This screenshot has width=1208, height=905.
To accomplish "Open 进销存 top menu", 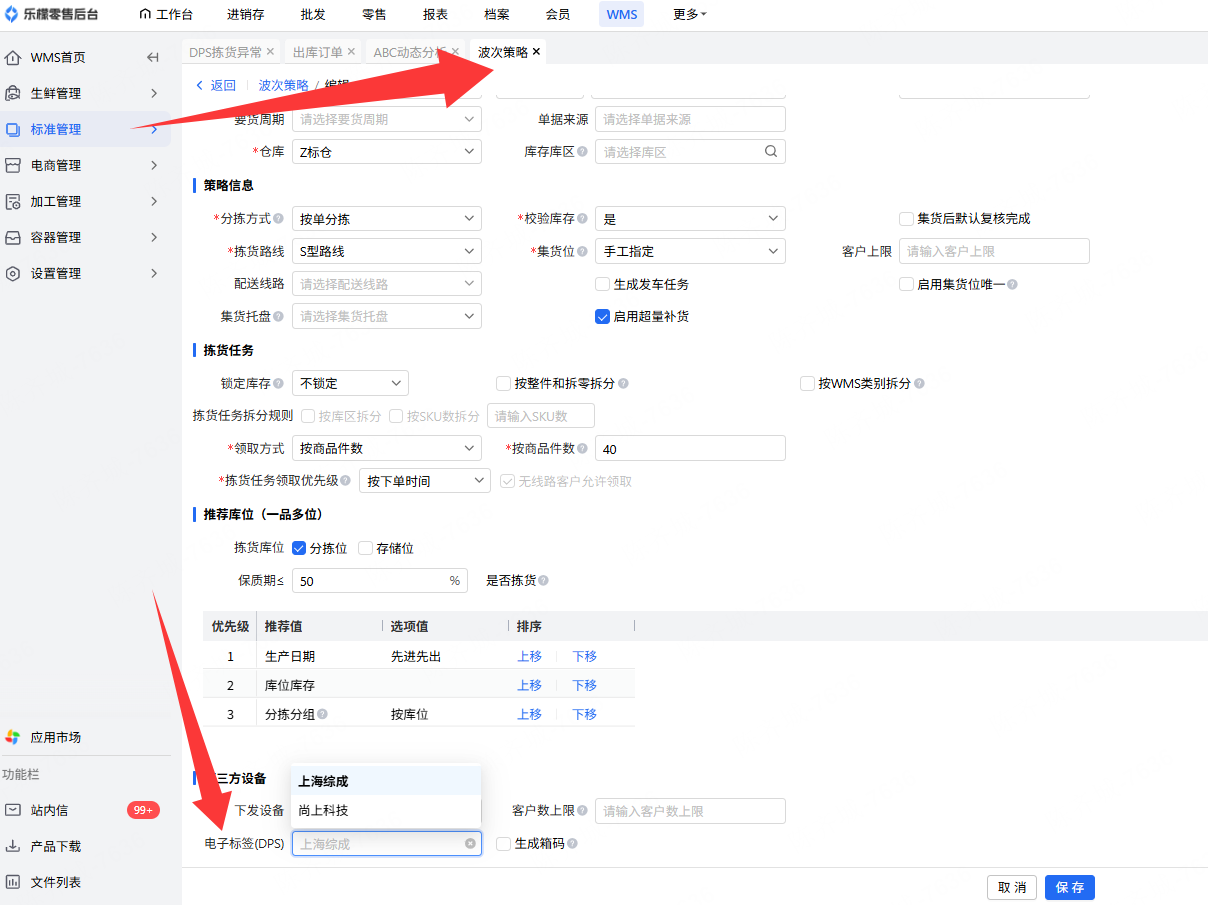I will coord(245,14).
